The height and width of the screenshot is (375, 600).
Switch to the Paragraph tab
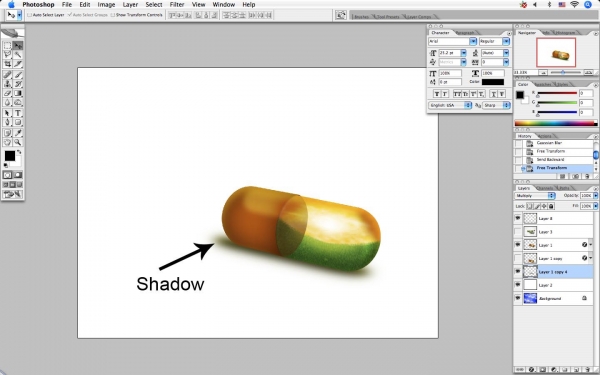(x=465, y=33)
